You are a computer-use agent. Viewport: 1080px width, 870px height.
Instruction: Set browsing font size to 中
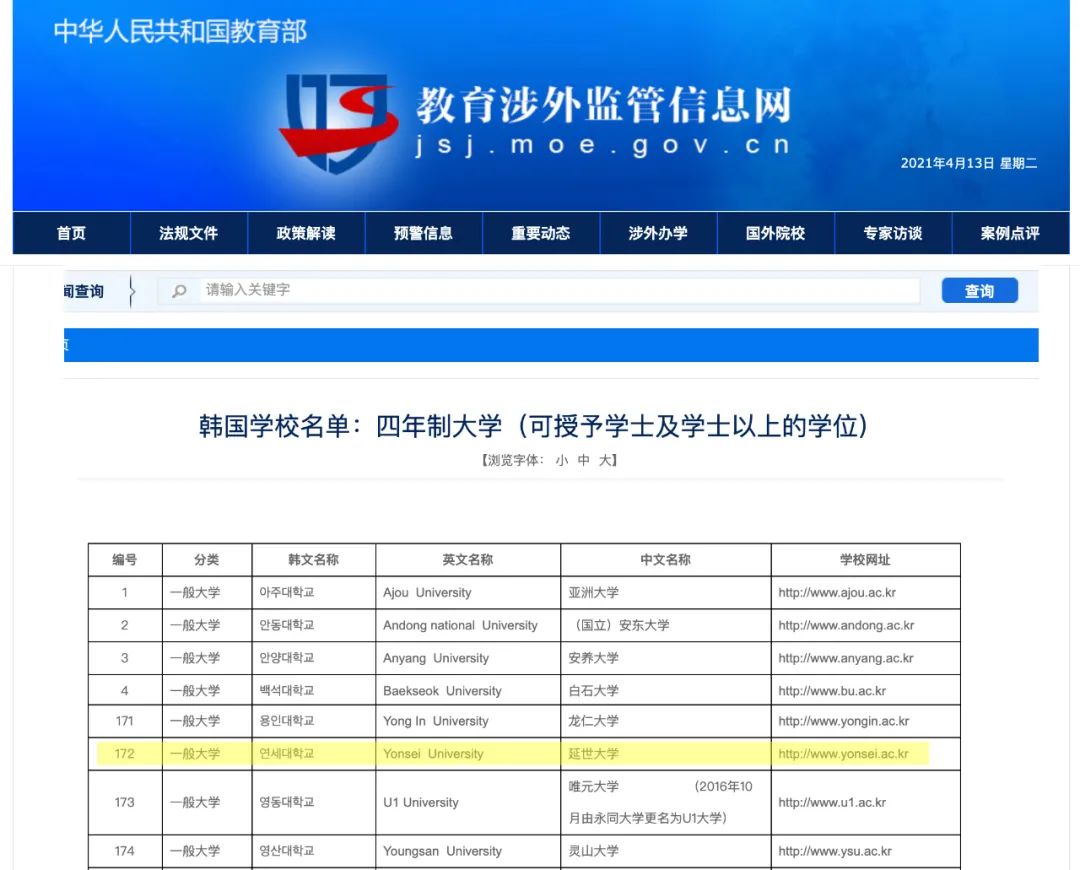[x=583, y=460]
